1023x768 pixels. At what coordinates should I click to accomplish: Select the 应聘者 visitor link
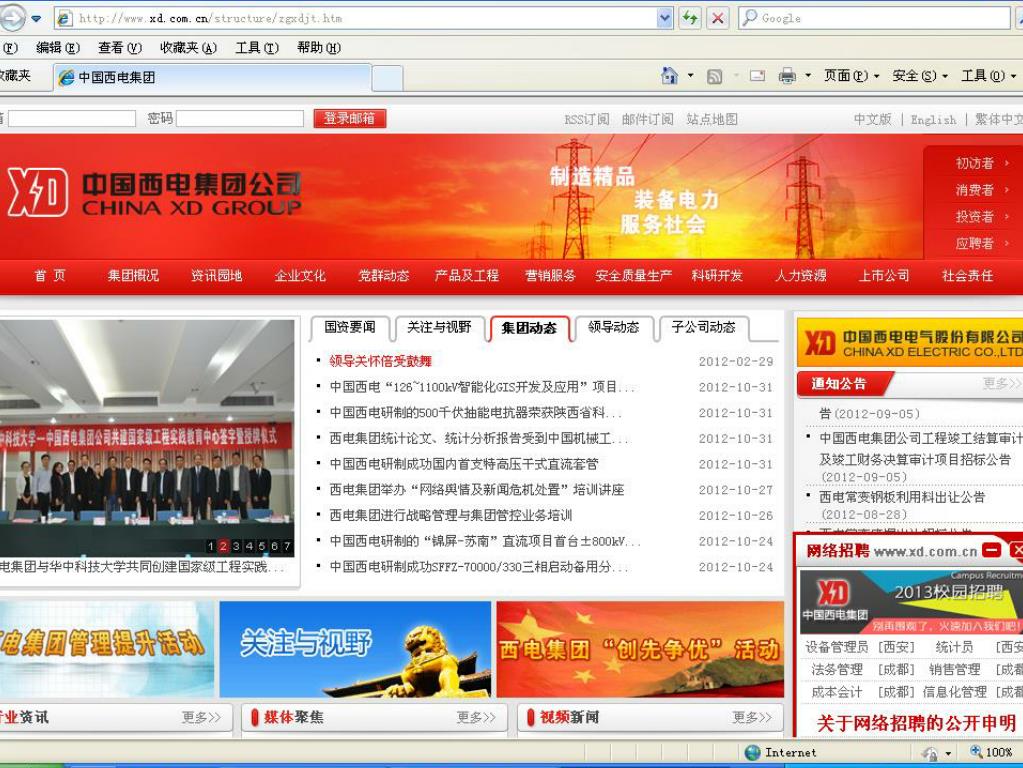click(x=975, y=243)
